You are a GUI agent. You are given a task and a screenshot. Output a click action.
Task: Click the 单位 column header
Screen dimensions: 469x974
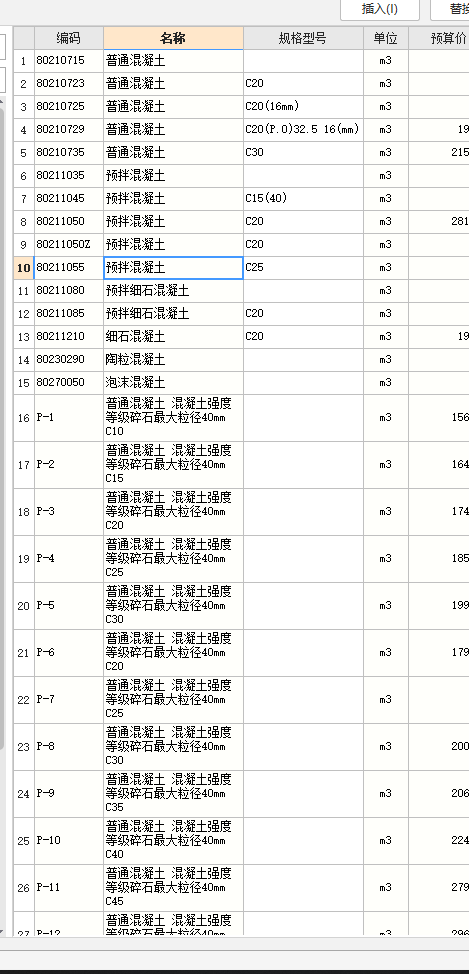coord(386,39)
